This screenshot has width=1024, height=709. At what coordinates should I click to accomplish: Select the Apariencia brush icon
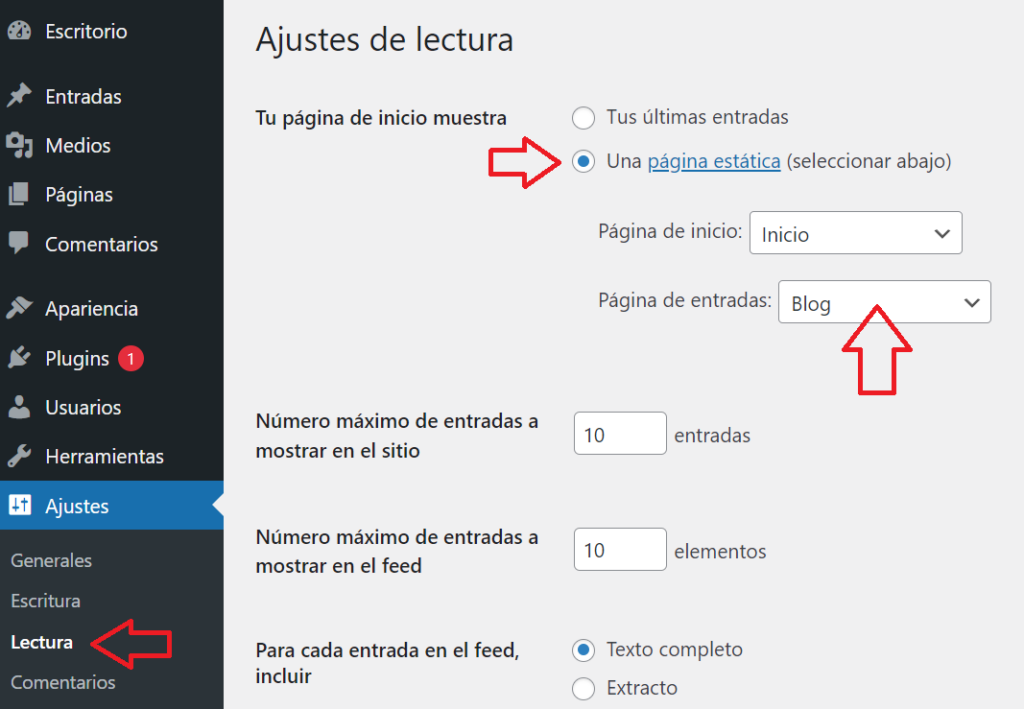tap(22, 308)
